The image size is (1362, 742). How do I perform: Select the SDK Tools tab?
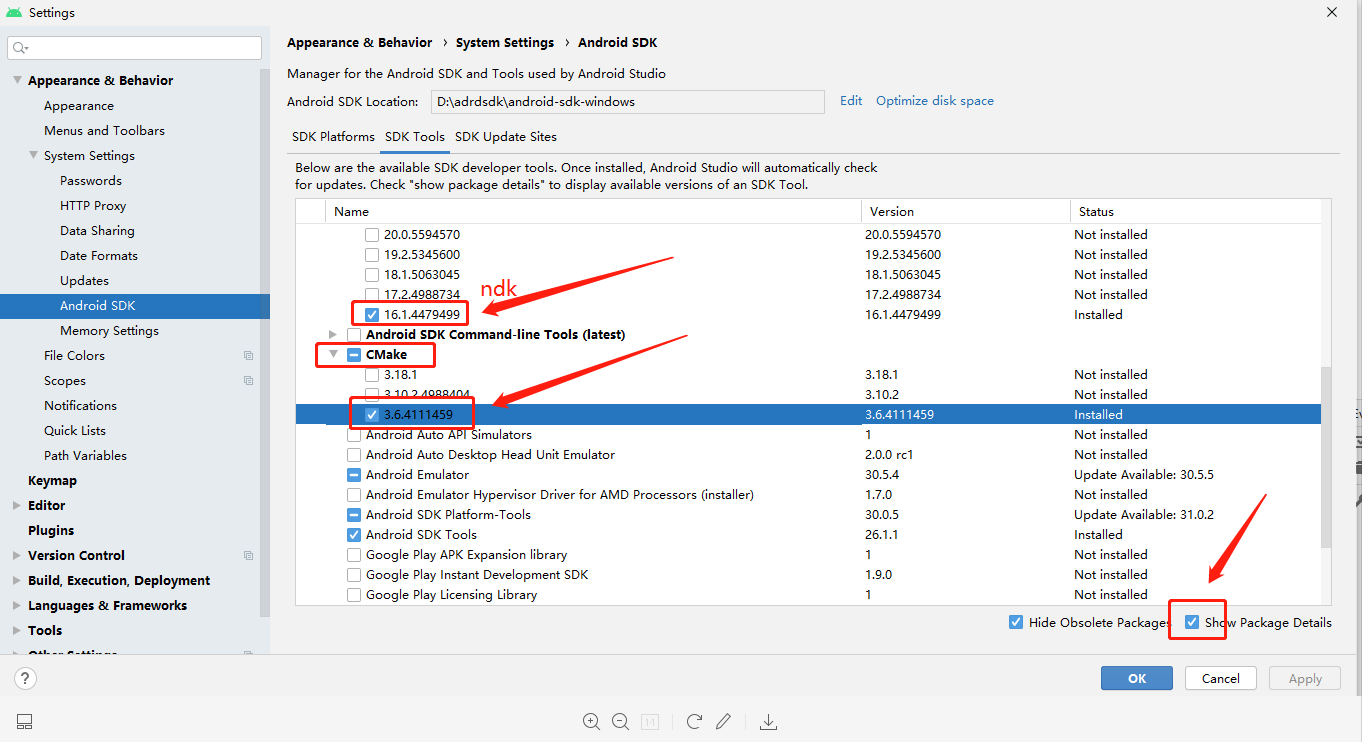415,137
